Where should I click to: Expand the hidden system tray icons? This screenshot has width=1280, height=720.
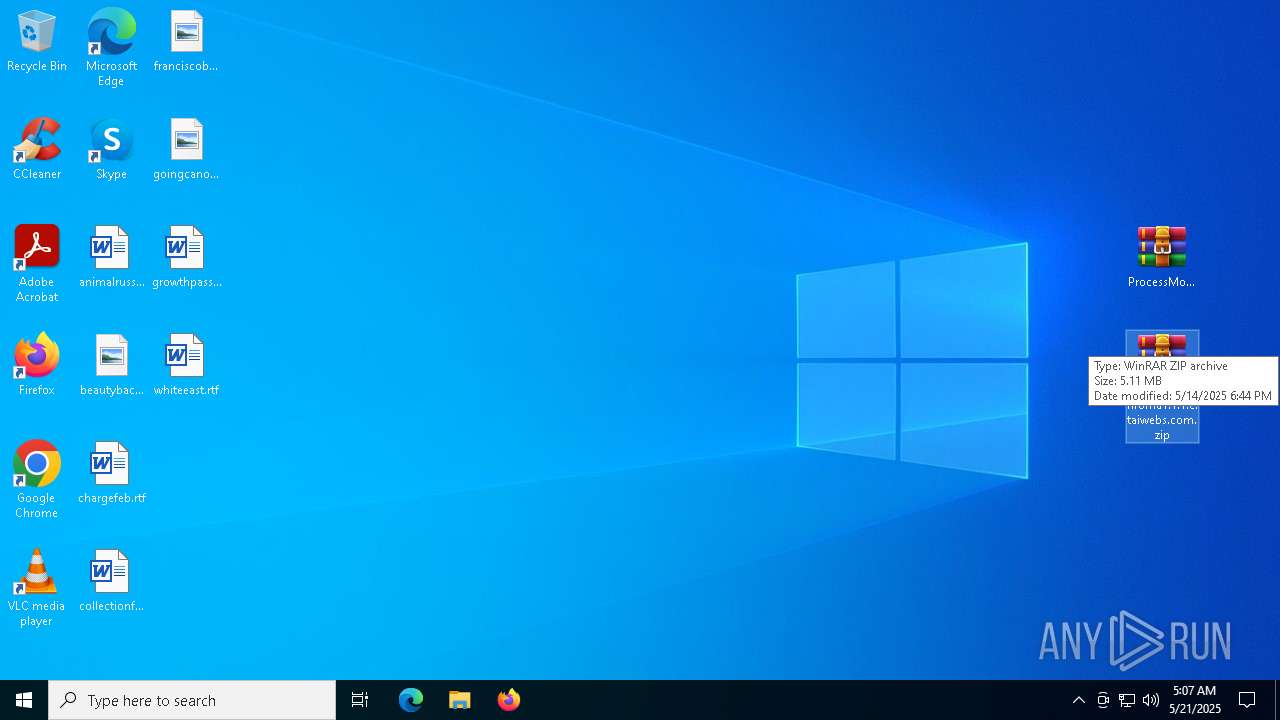pyautogui.click(x=1079, y=700)
